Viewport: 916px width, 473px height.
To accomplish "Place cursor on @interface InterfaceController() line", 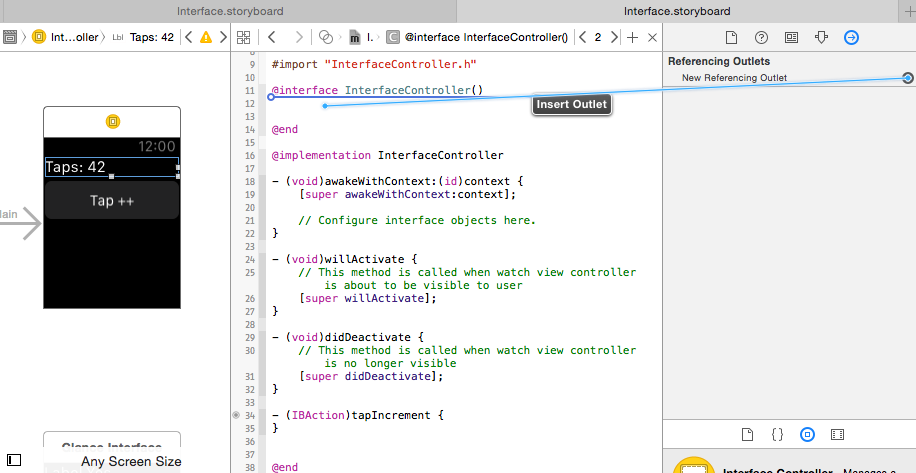I will pos(377,91).
